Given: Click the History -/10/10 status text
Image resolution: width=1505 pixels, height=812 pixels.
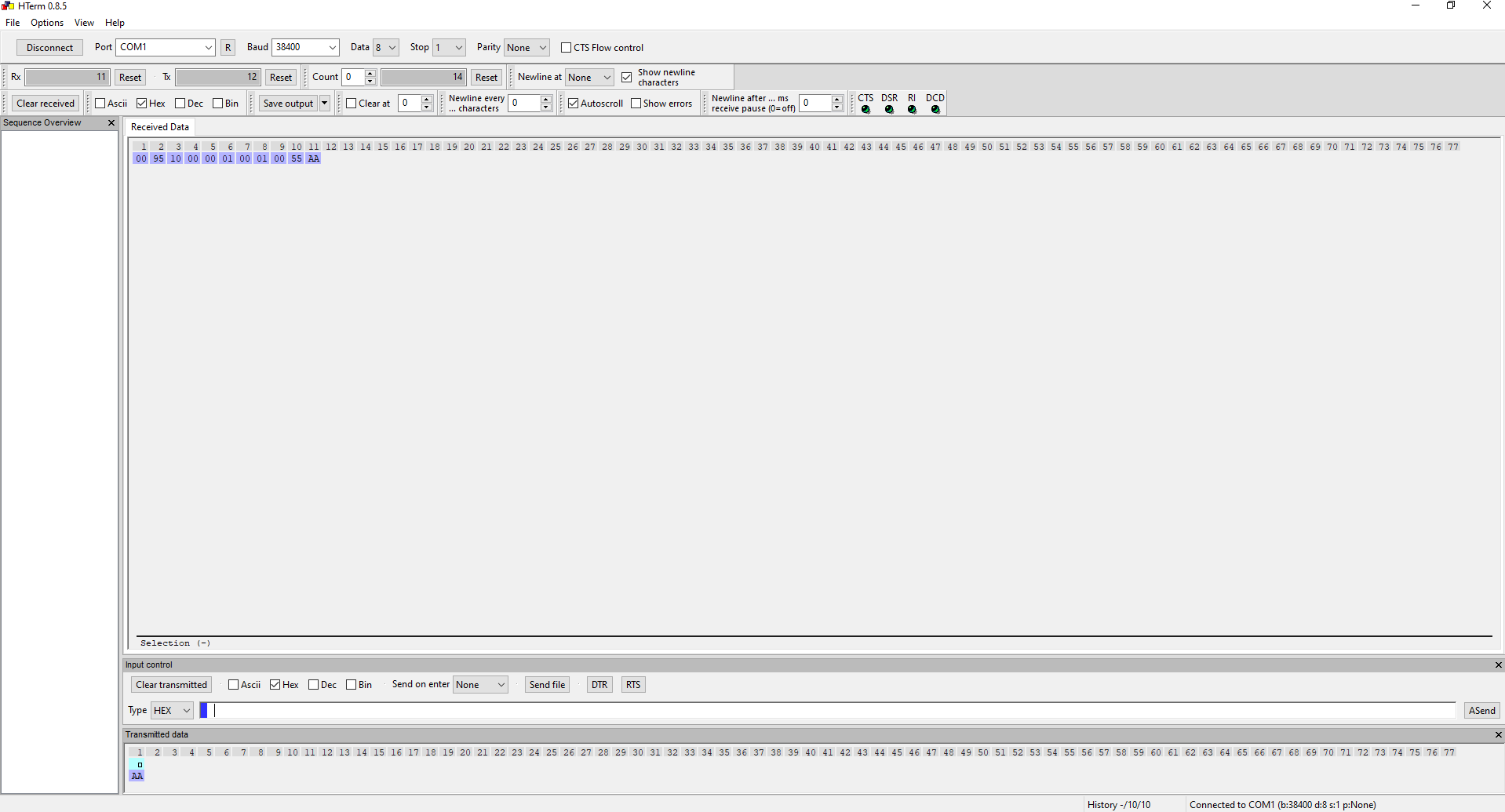Looking at the screenshot, I should coord(1119,805).
